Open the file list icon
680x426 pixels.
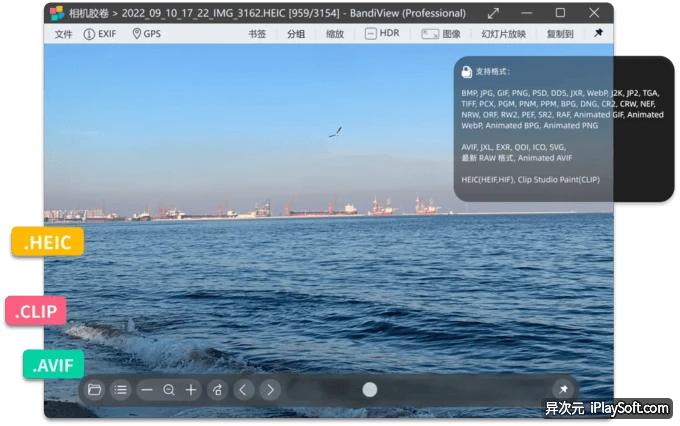pos(120,390)
